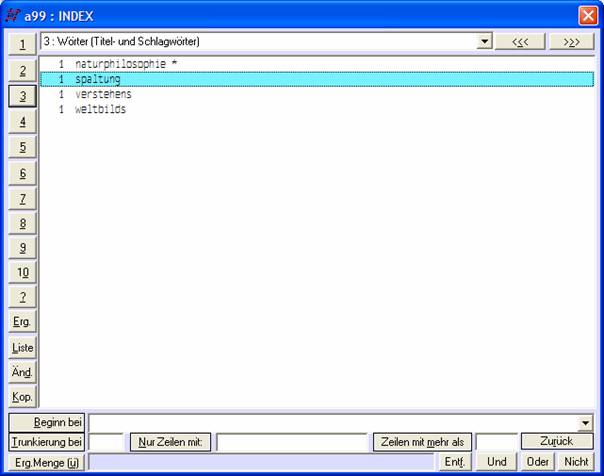Image resolution: width=604 pixels, height=476 pixels.
Task: Focus the Beginn bei input field
Action: click(333, 423)
